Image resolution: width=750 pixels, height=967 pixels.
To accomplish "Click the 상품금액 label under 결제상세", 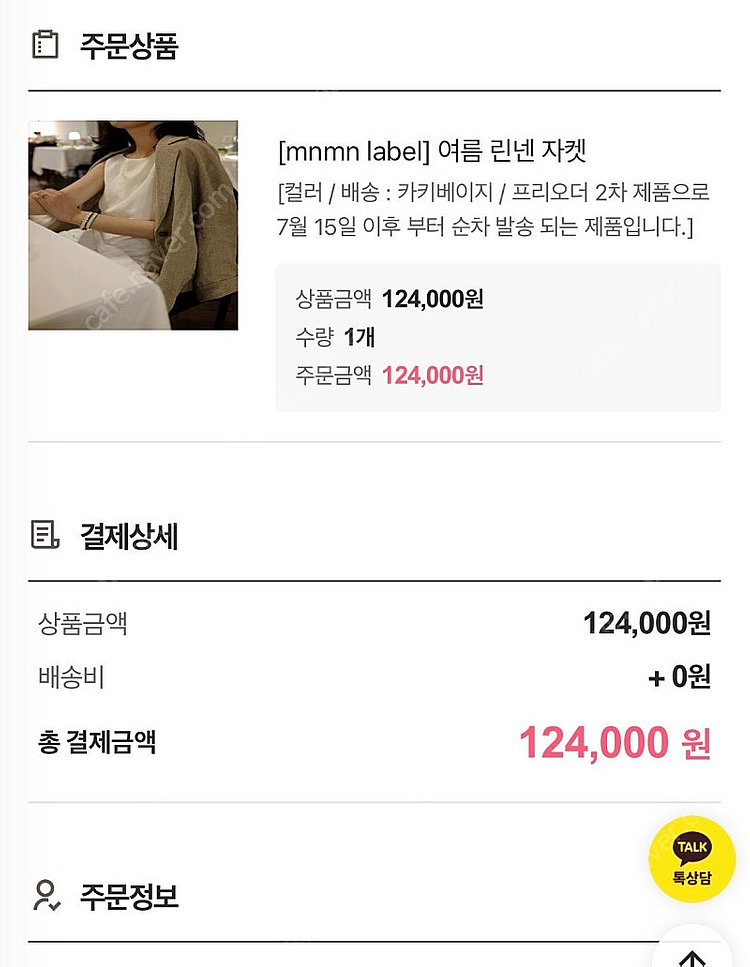I will [x=83, y=624].
